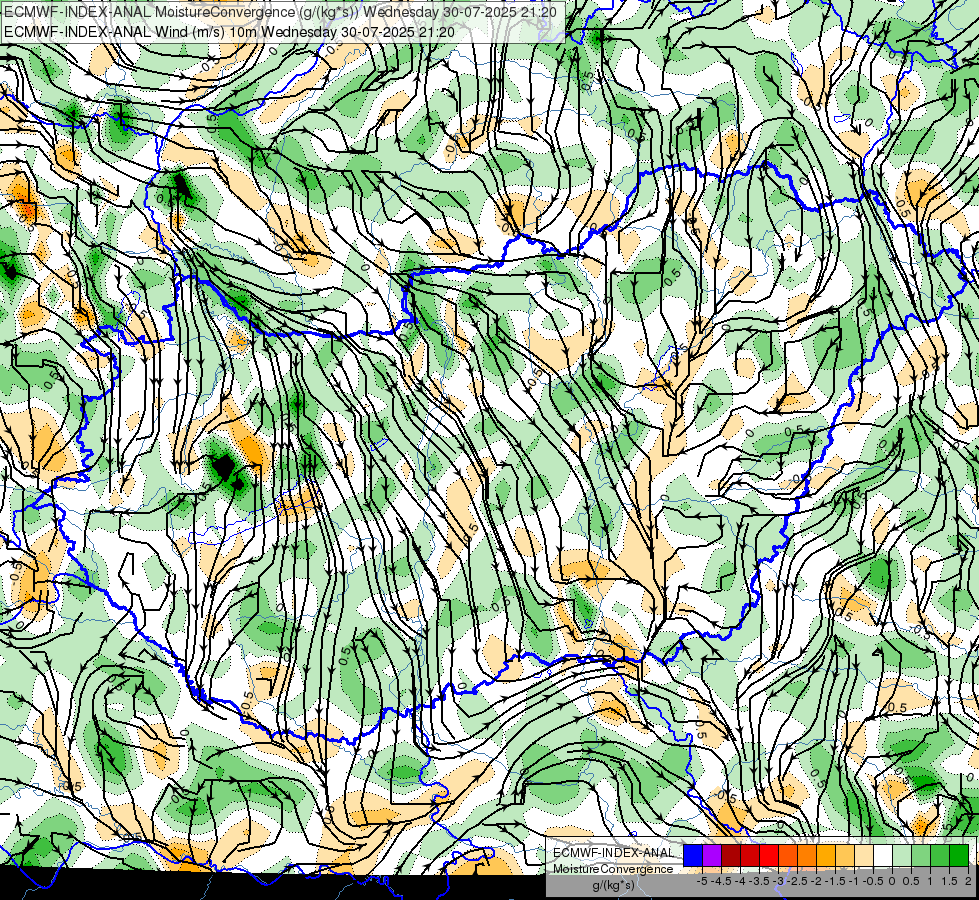The height and width of the screenshot is (900, 979).
Task: Click the -4 legend tick label
Action: [x=741, y=881]
